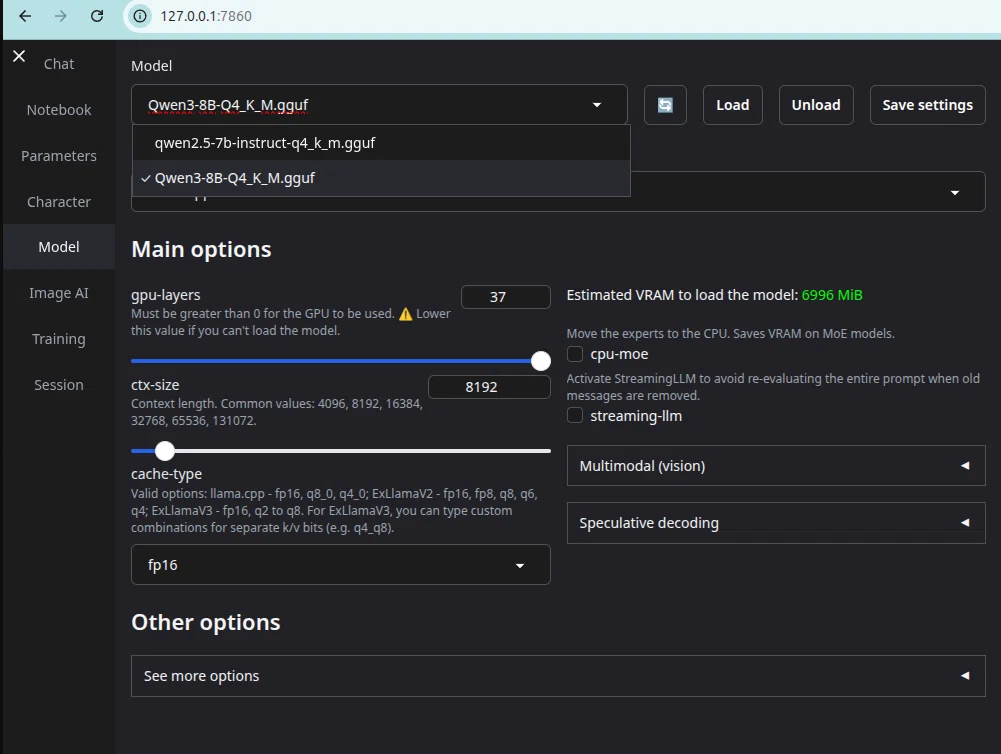The width and height of the screenshot is (1001, 754).
Task: Select the Model tab in the sidebar
Action: pyautogui.click(x=59, y=247)
